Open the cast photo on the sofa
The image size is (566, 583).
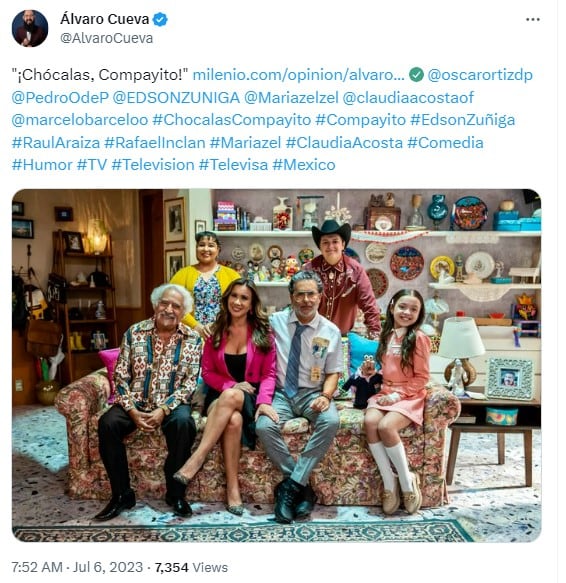coord(276,365)
